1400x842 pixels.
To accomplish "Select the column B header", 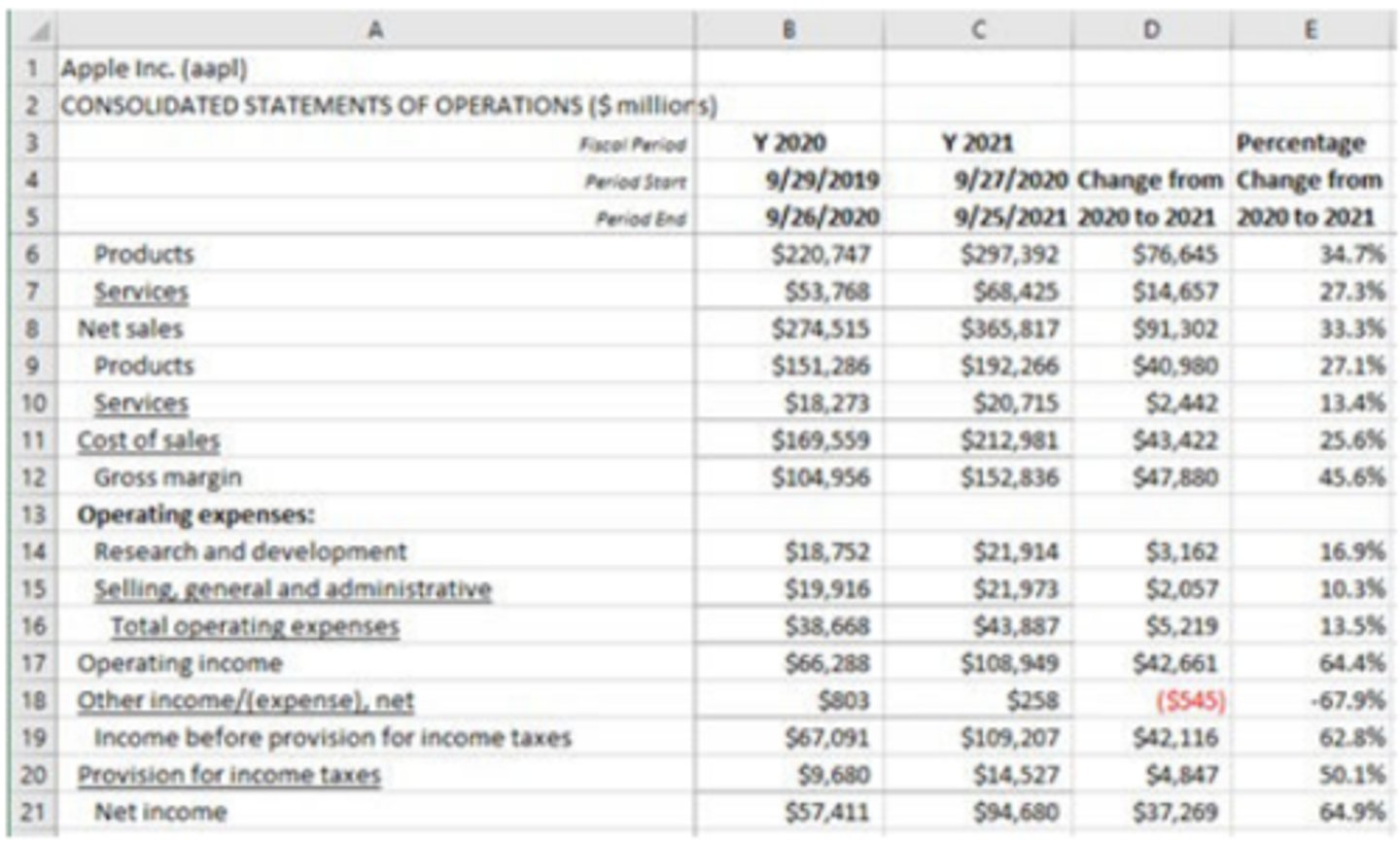I will [x=788, y=30].
